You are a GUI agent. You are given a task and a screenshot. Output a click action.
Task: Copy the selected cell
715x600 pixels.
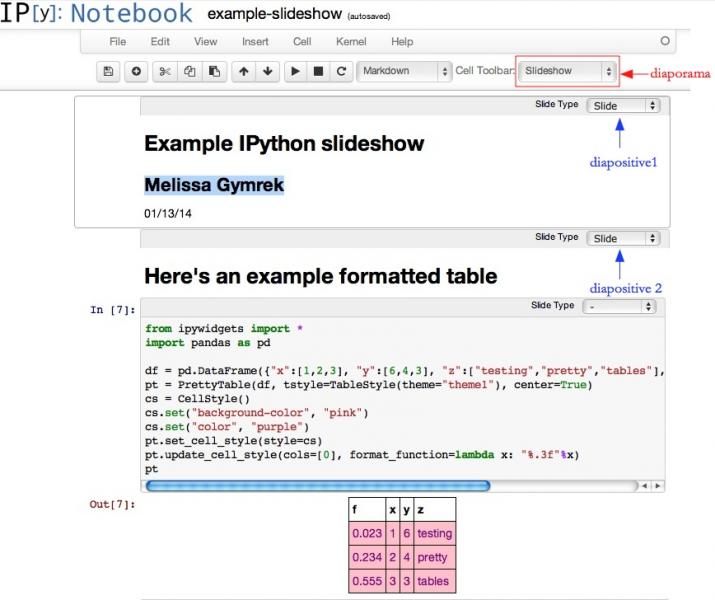pos(189,72)
